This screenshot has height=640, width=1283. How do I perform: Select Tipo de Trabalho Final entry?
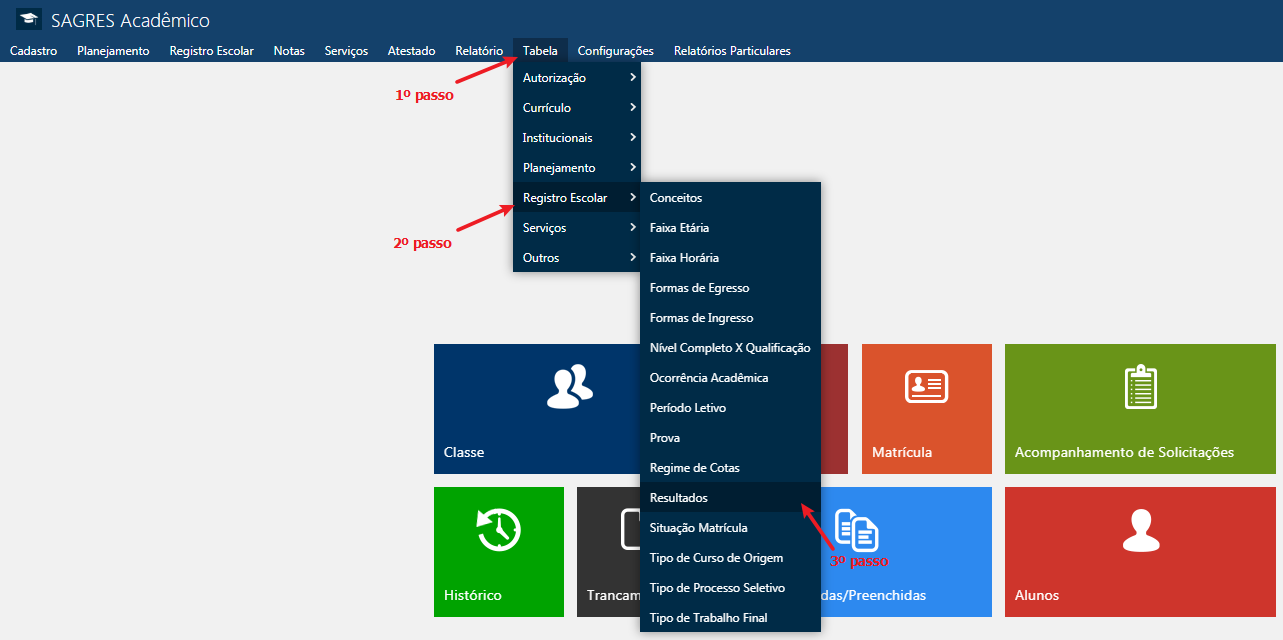(708, 618)
